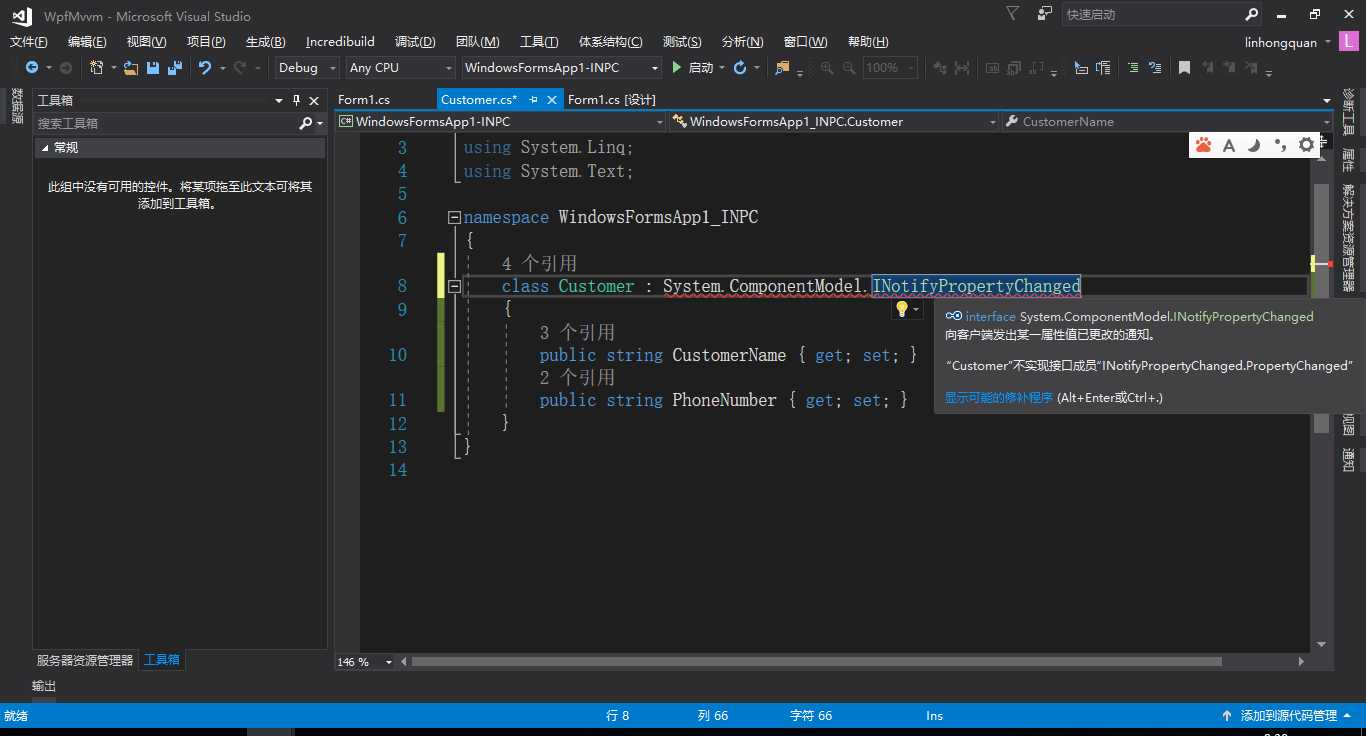Click the linhongquan account avatar
This screenshot has width=1366, height=736.
tap(1349, 42)
